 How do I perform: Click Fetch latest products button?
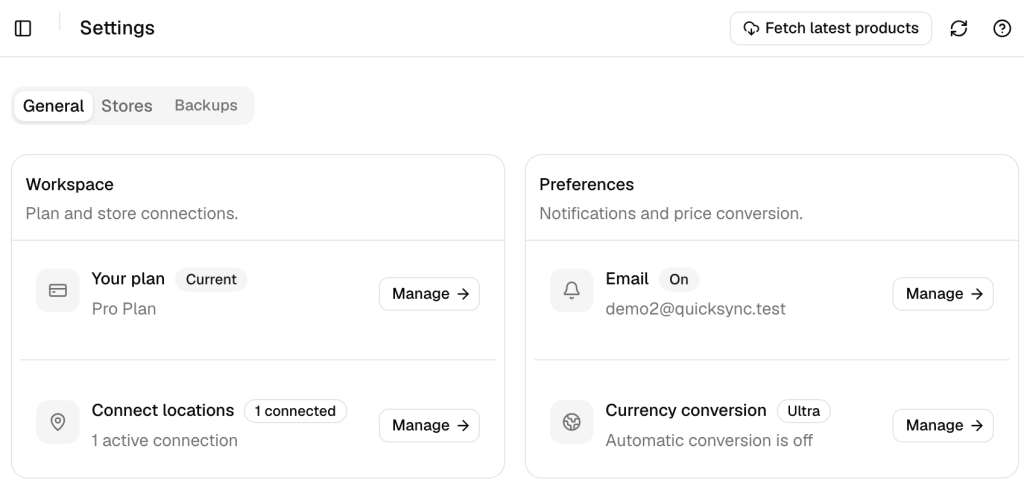click(831, 28)
